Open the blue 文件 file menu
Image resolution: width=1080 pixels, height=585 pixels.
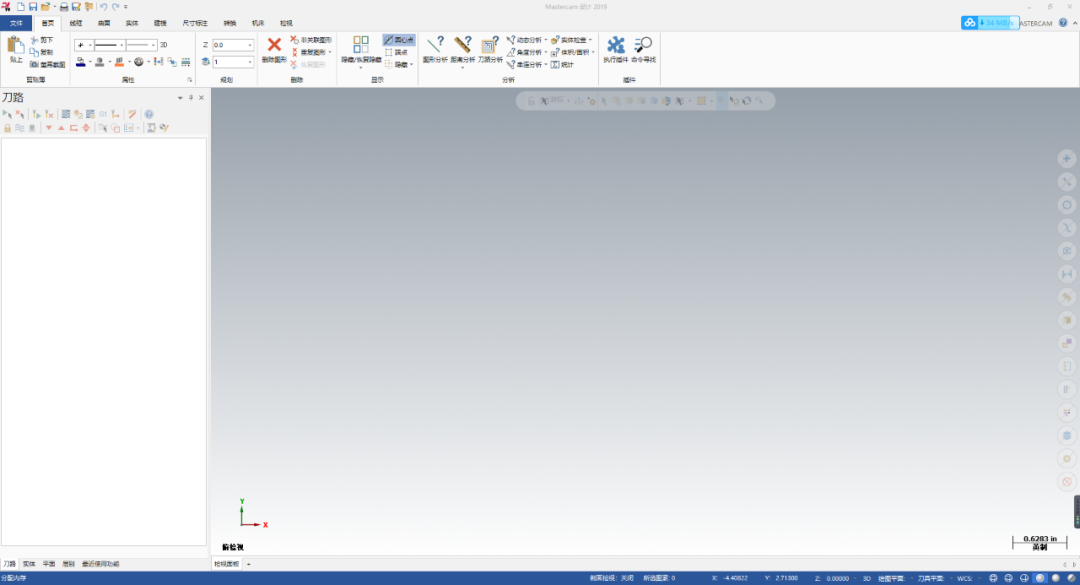[16, 23]
